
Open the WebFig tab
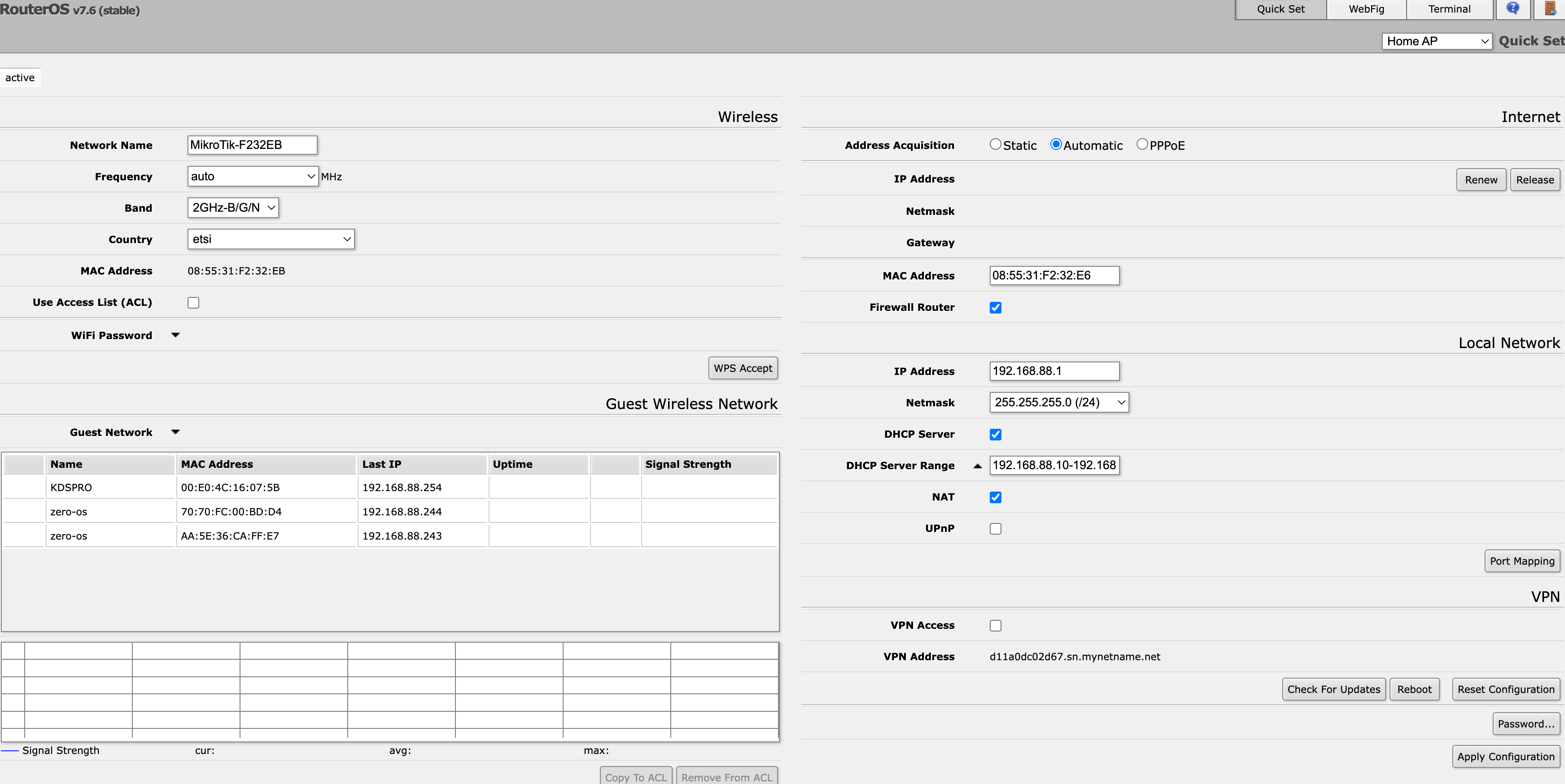click(1366, 9)
